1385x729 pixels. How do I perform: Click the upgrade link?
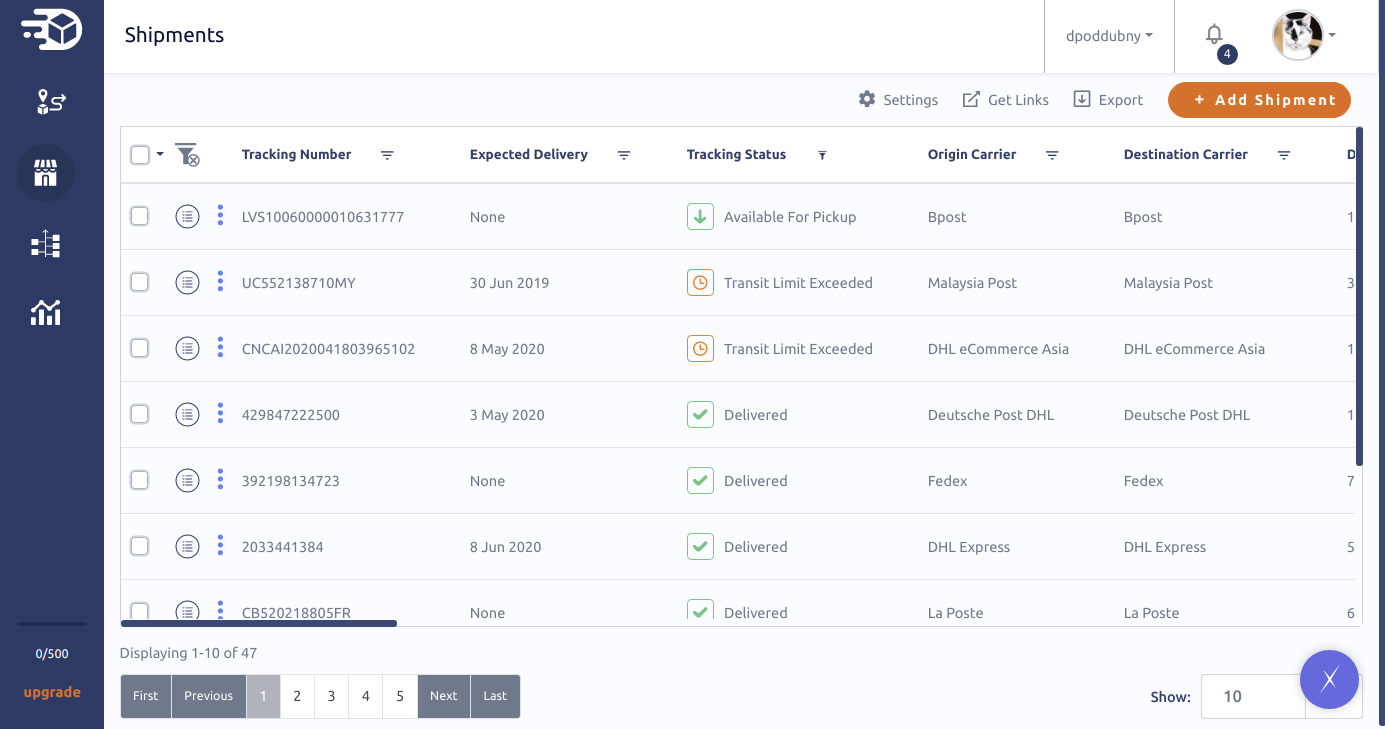click(52, 692)
